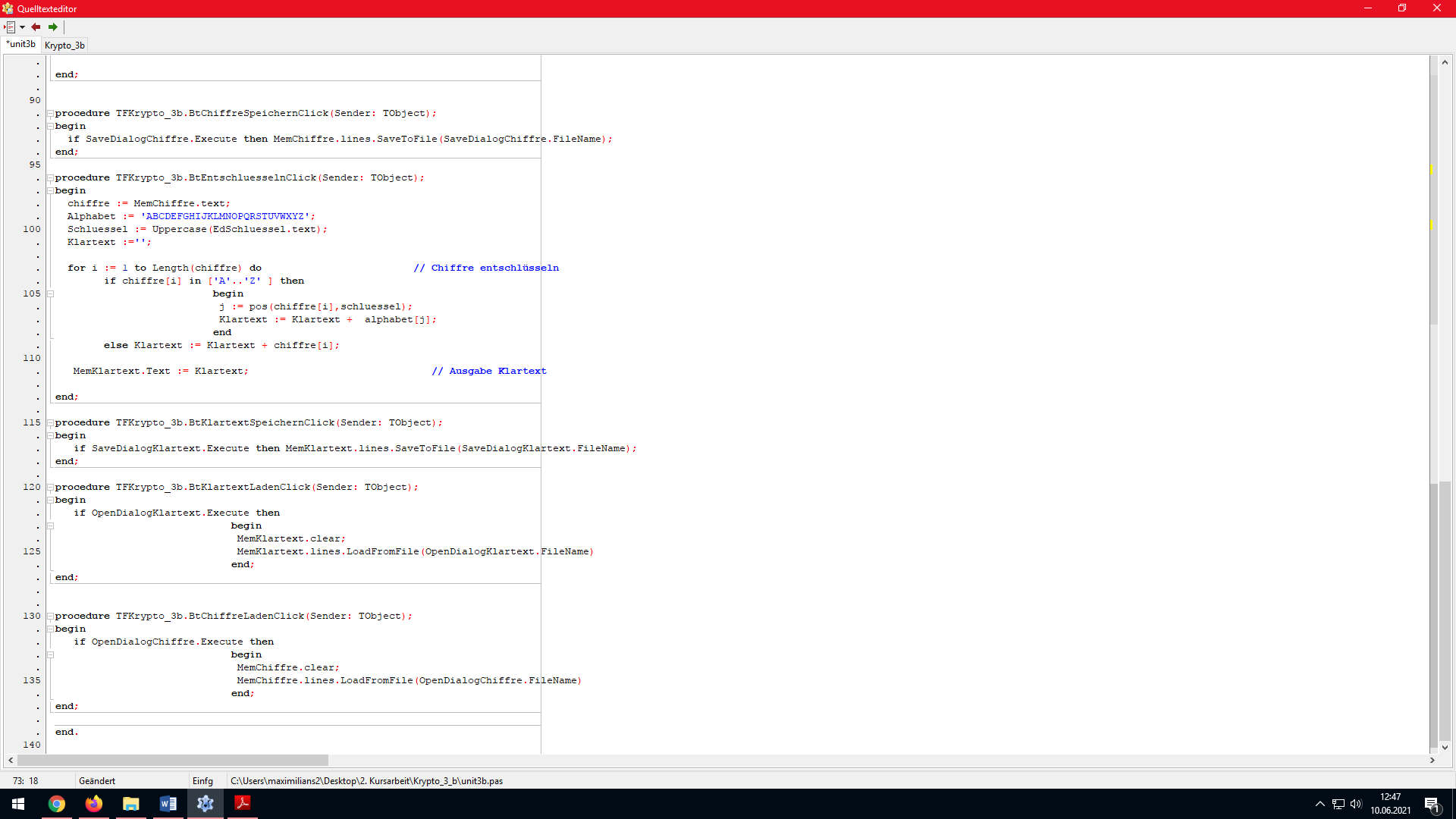Screen dimensions: 1456x819
Task: Click the Einfg insert mode status field
Action: point(202,781)
